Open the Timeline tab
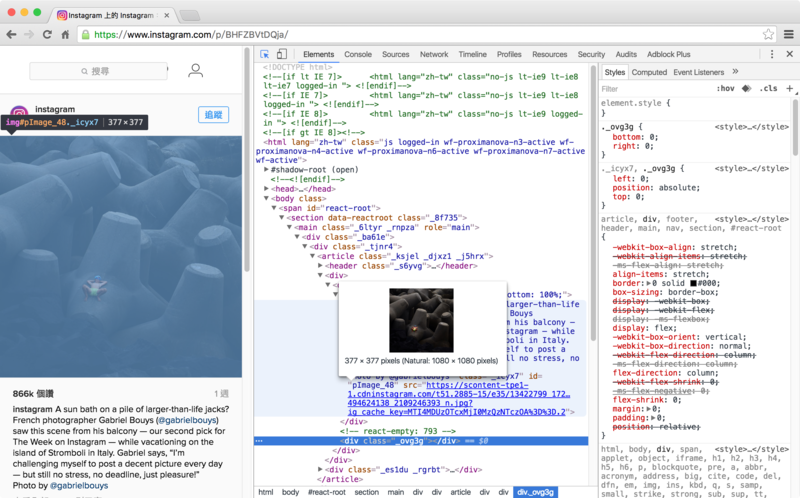The image size is (800, 498). tap(472, 54)
